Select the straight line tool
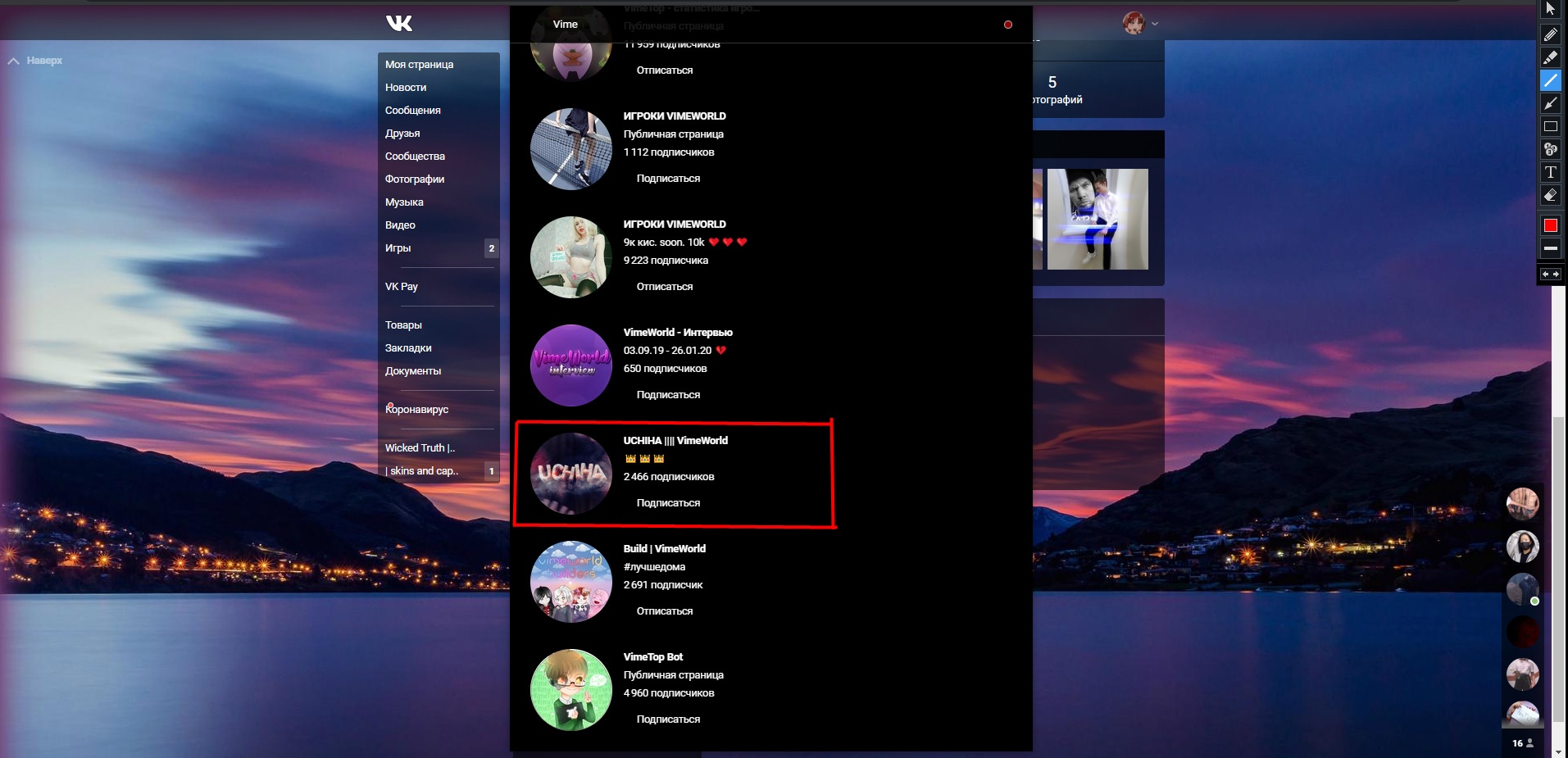Image resolution: width=1568 pixels, height=758 pixels. [1550, 80]
